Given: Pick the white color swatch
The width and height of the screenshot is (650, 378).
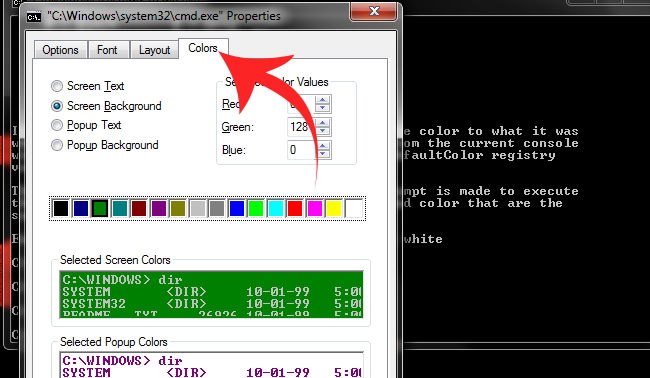Looking at the screenshot, I should coord(354,208).
